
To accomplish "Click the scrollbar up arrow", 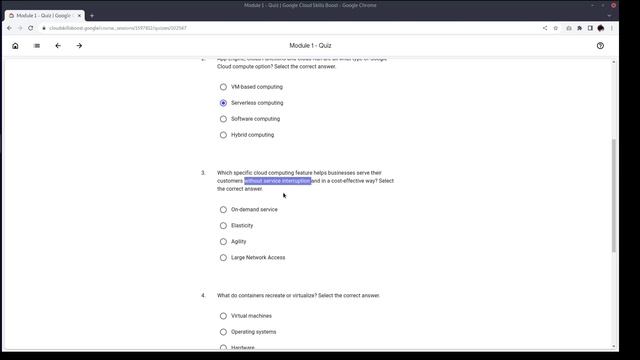I will 613,62.
